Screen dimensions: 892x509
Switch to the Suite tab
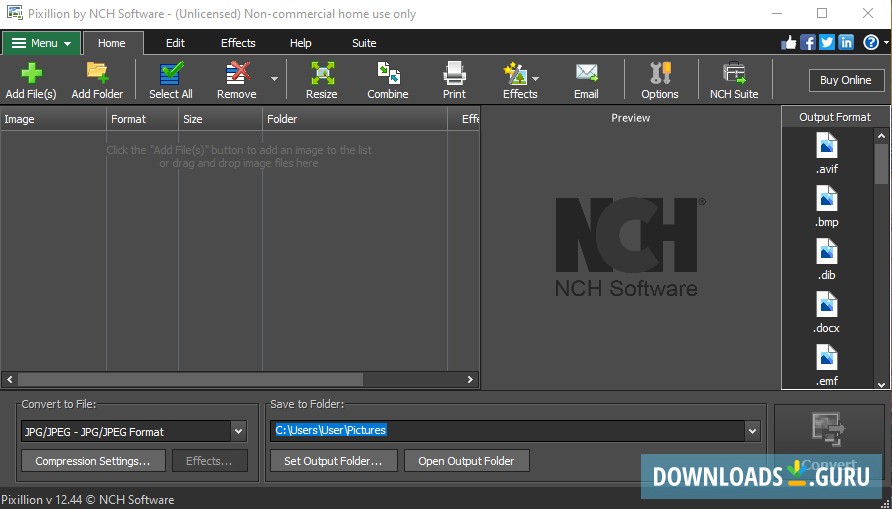pos(364,43)
